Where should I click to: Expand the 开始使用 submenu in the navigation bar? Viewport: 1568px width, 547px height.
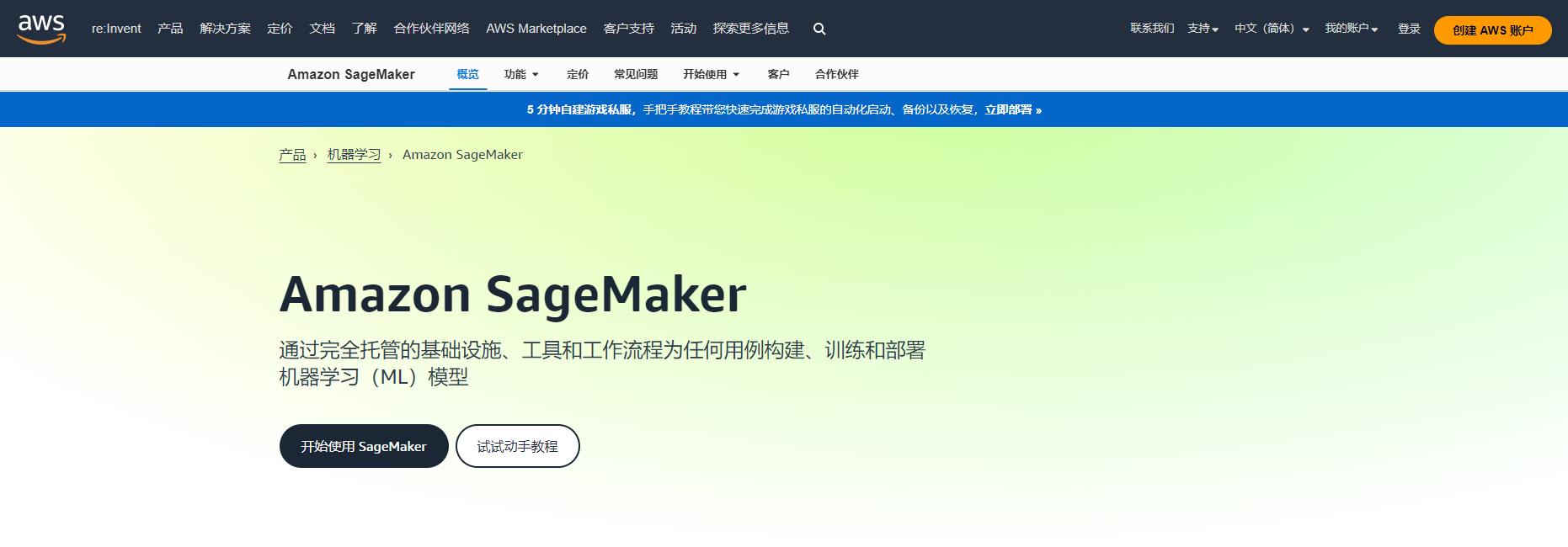pos(711,74)
